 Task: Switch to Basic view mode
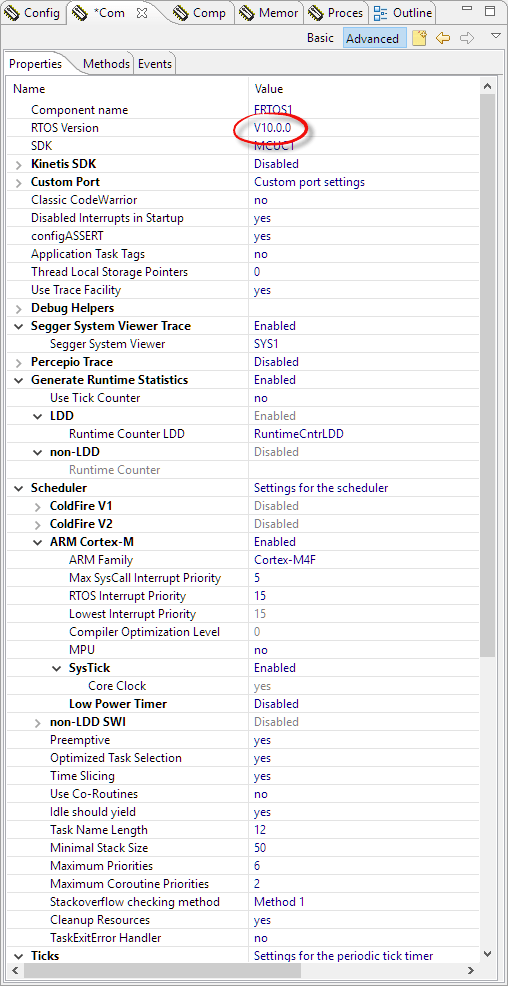pos(320,38)
